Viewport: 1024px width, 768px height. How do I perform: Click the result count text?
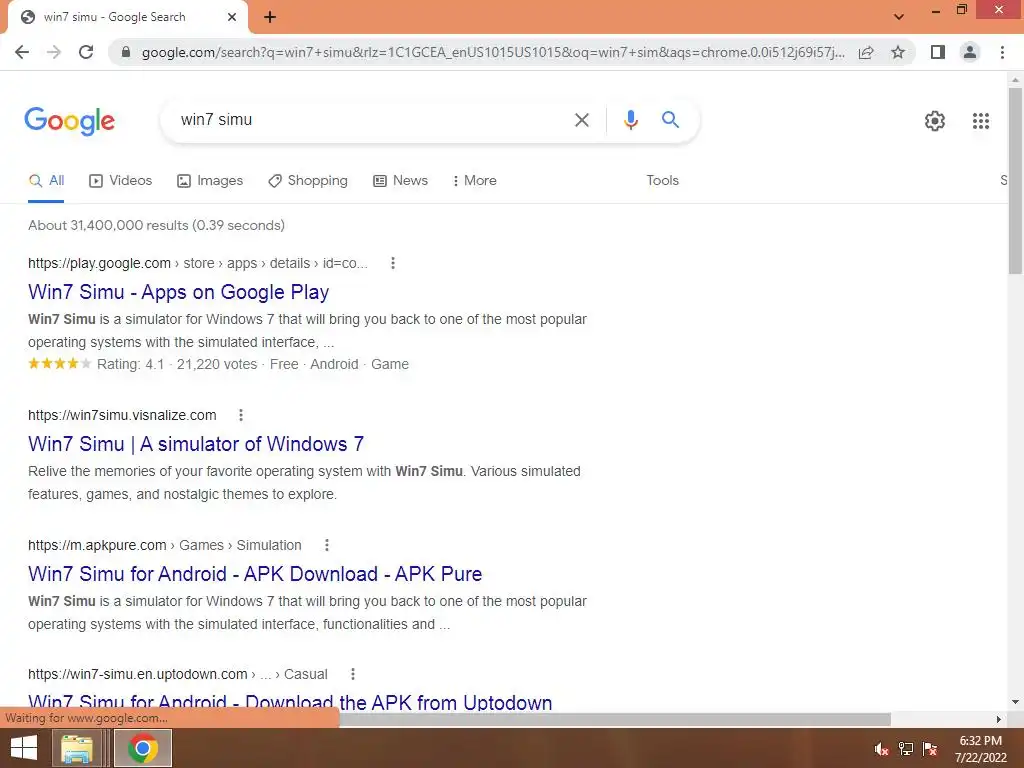(156, 225)
